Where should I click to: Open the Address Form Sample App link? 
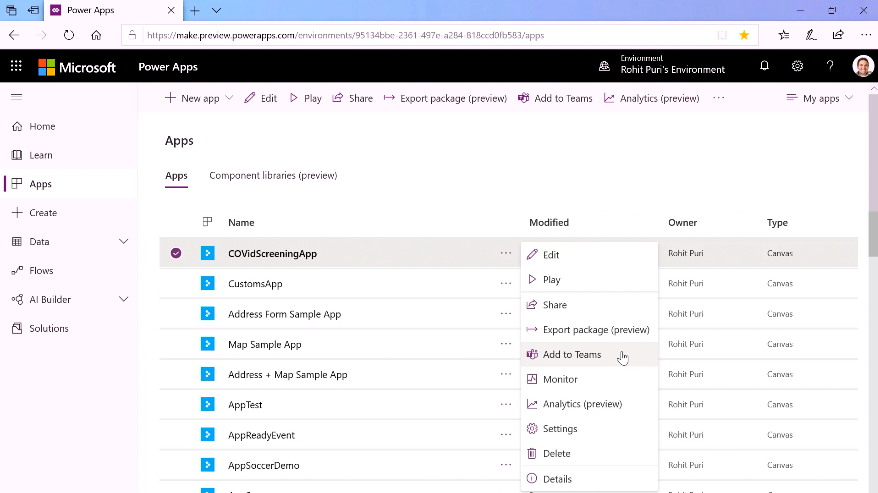tap(284, 314)
